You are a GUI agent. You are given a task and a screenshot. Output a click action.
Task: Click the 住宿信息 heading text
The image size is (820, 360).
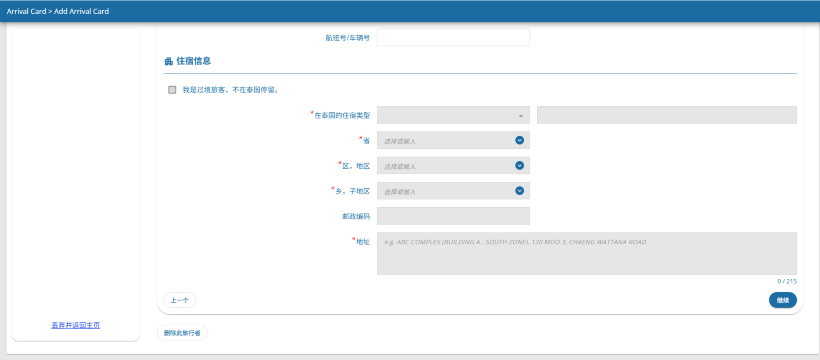point(194,61)
